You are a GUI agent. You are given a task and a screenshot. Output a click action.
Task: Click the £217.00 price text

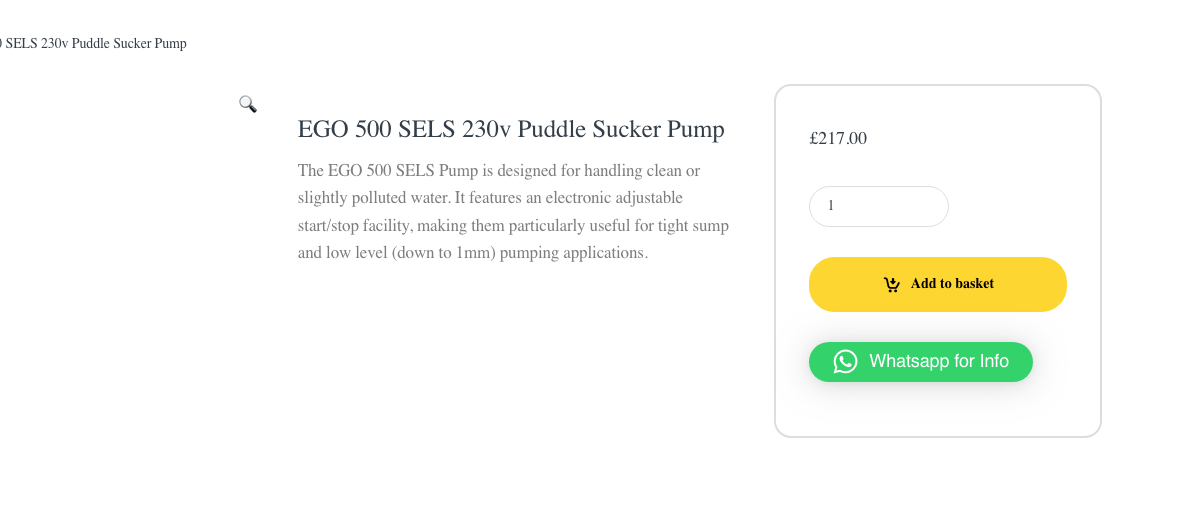pos(838,139)
